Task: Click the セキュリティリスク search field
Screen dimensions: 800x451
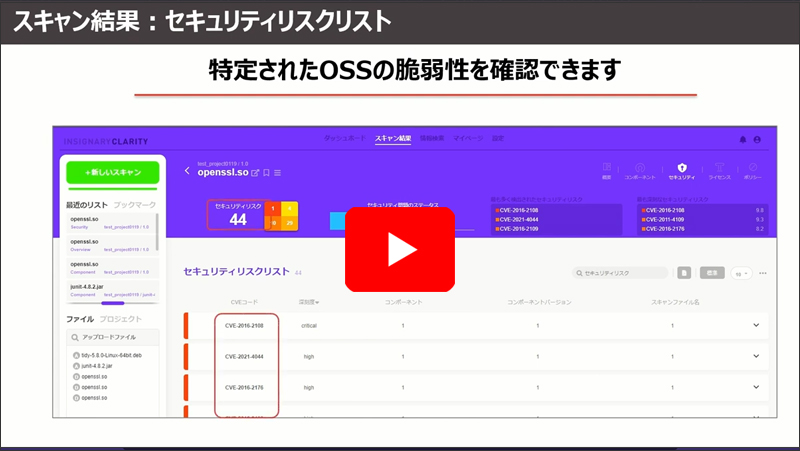Action: pos(620,273)
